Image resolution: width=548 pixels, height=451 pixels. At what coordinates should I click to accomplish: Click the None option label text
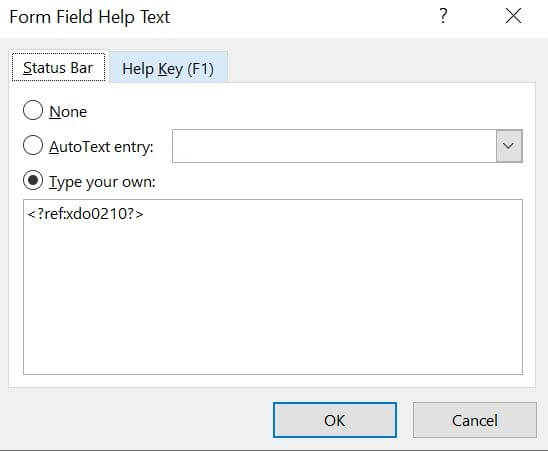(x=68, y=112)
